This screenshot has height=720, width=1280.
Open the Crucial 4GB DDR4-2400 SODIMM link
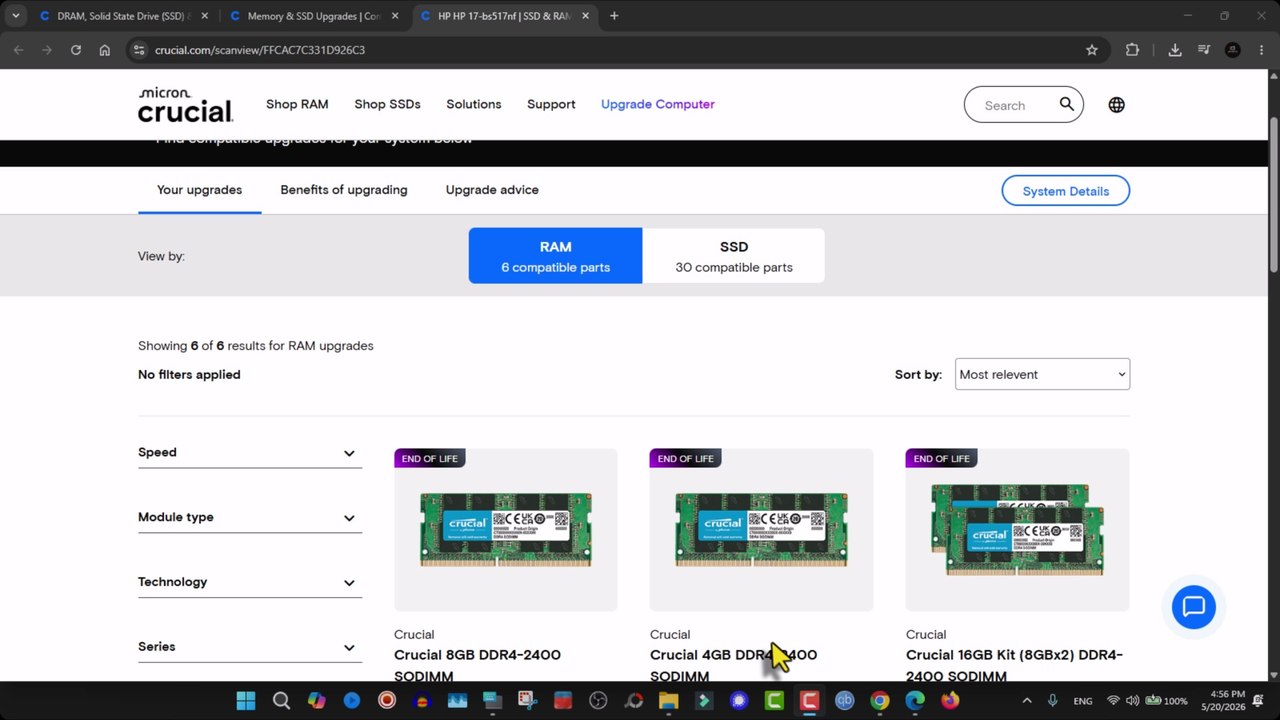tap(733, 665)
